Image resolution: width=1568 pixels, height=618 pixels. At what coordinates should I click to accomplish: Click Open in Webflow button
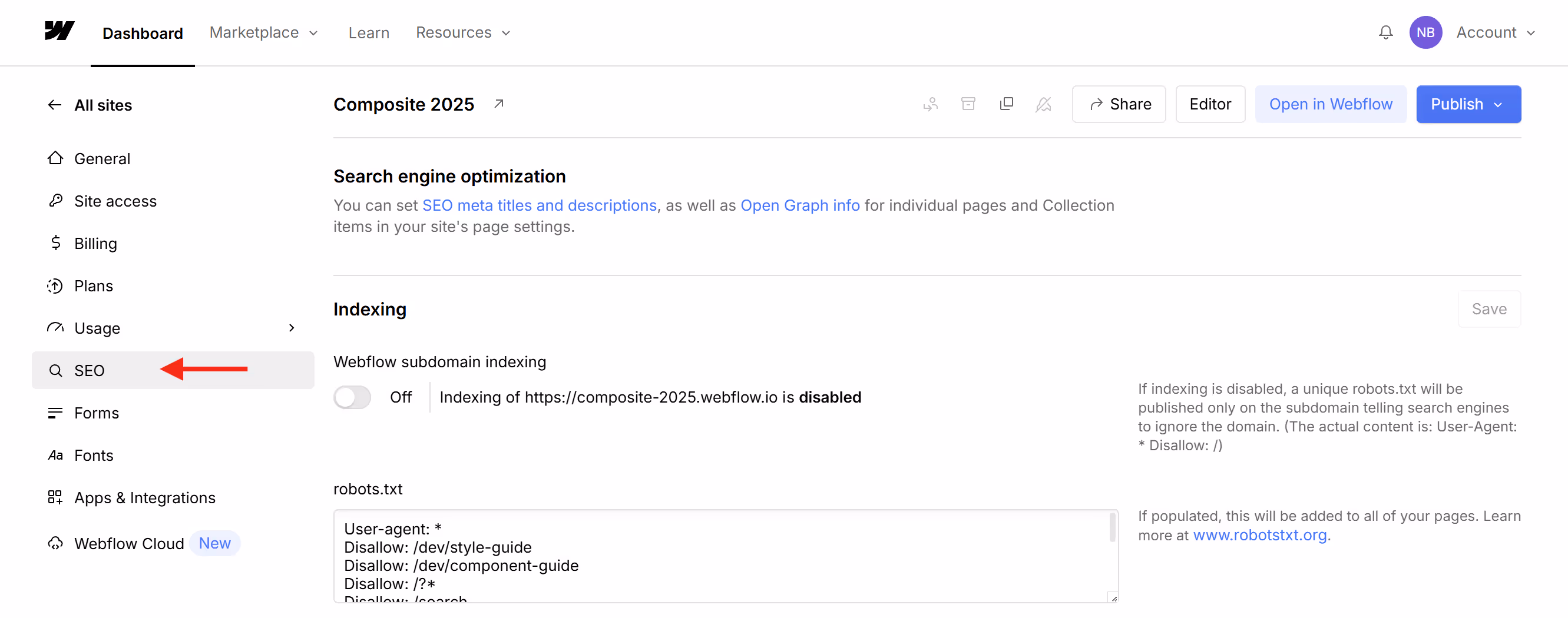tap(1331, 104)
